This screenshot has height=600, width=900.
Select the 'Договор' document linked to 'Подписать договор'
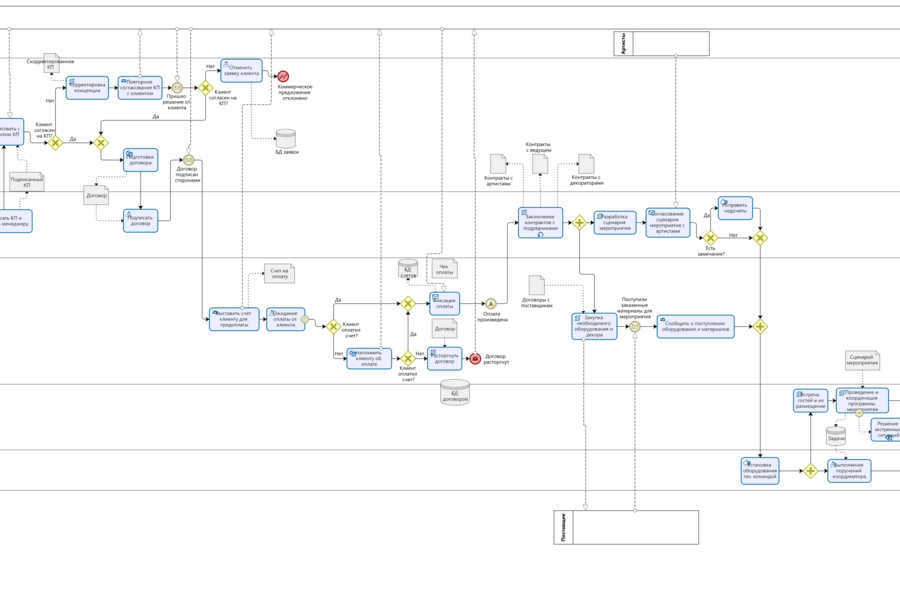(x=96, y=195)
